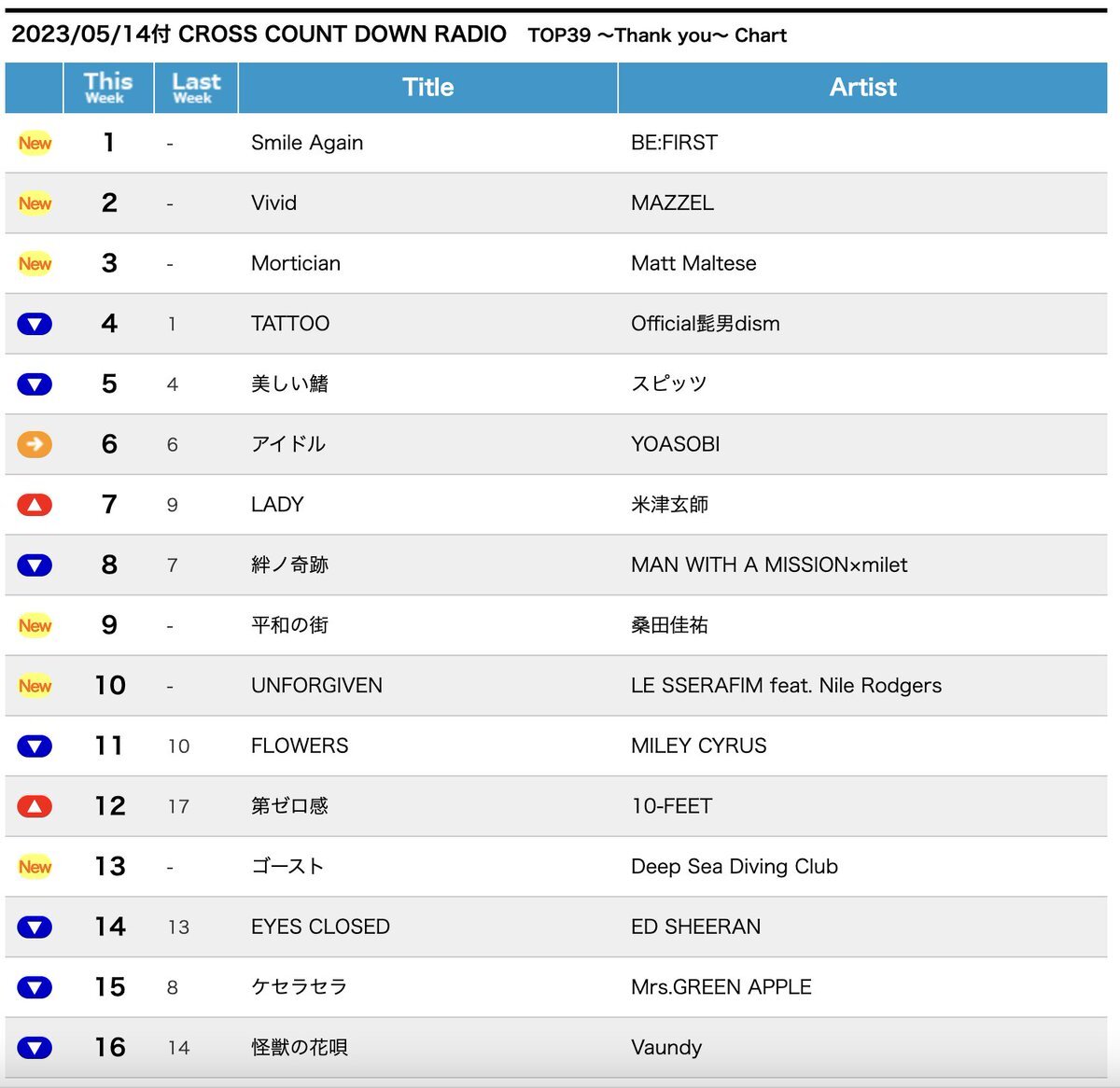Click the Artist column header
The height and width of the screenshot is (1088, 1120).
point(863,88)
